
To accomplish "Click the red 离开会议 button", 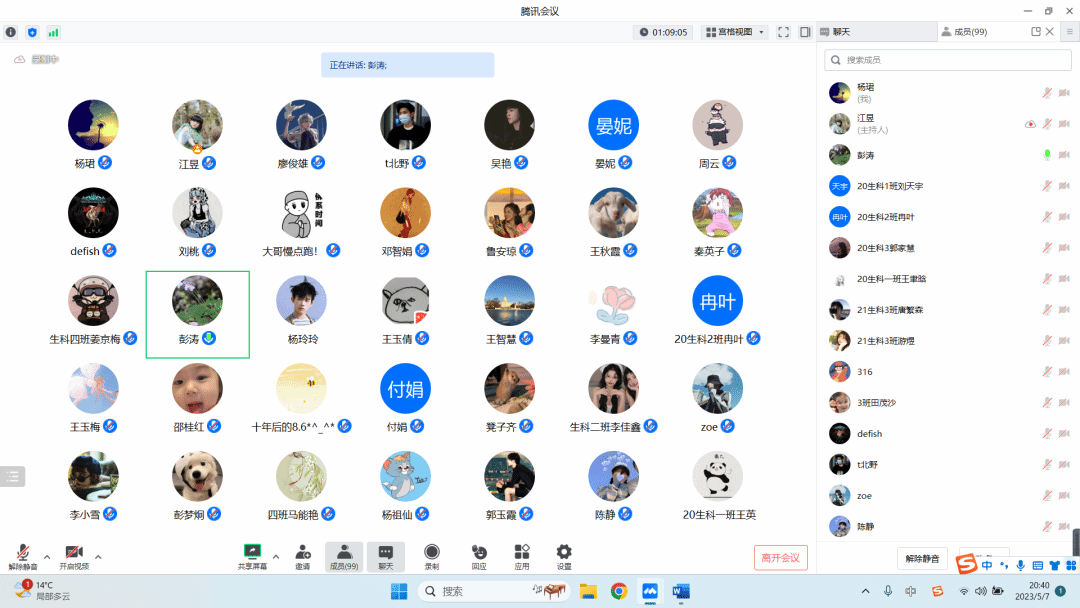I will [x=780, y=557].
